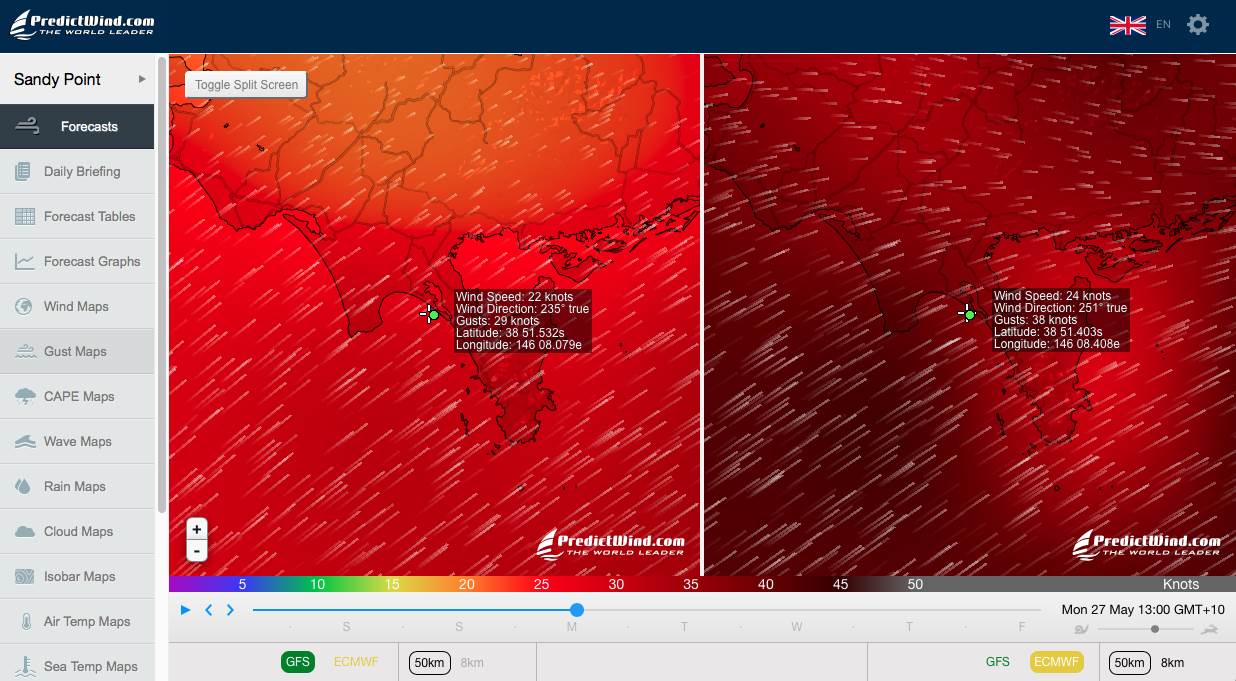Click the PredictWind.com logo in header
The image size is (1236, 681).
coord(82,24)
